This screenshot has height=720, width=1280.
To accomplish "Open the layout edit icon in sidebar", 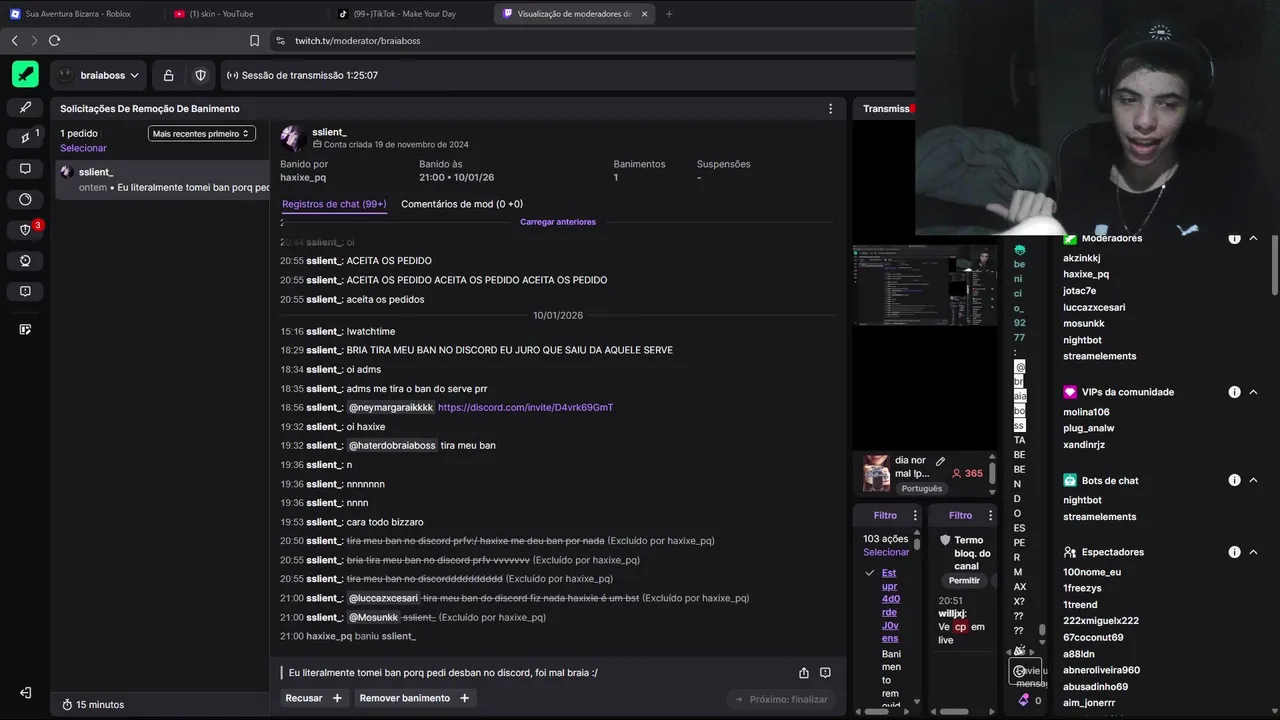I will click(x=25, y=329).
